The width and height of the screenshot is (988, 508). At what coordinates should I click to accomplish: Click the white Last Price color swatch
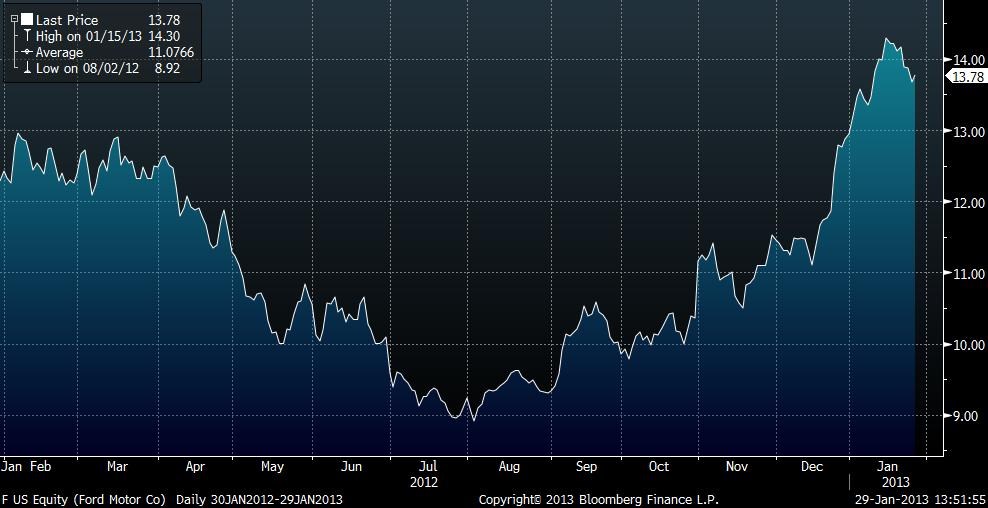tap(26, 20)
